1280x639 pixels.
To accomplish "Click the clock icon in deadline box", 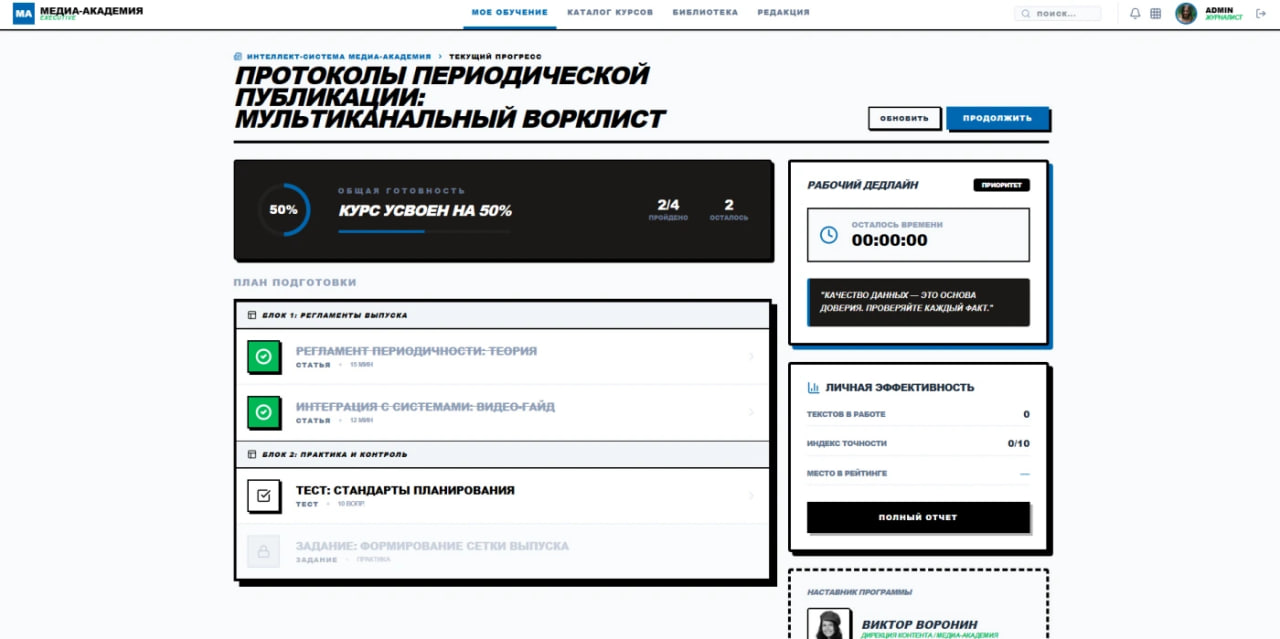I will click(x=829, y=235).
